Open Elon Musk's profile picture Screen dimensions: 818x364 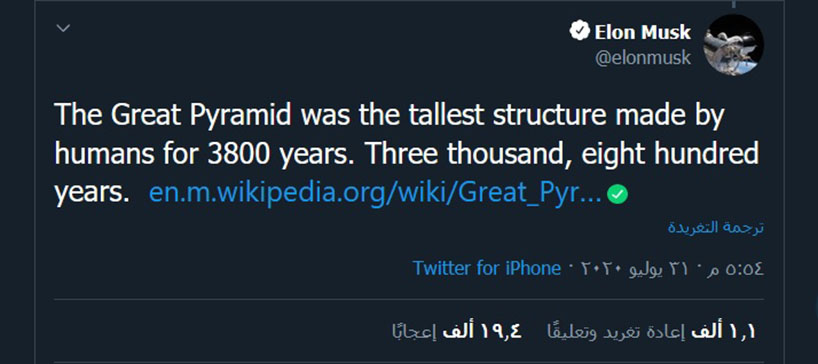coord(733,45)
